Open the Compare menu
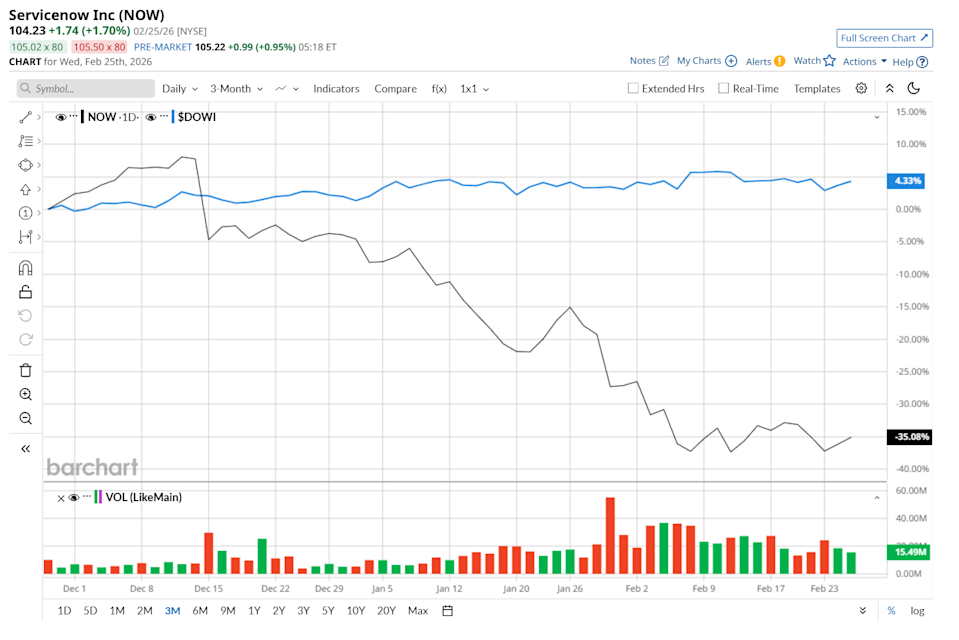The width and height of the screenshot is (959, 640). click(395, 89)
